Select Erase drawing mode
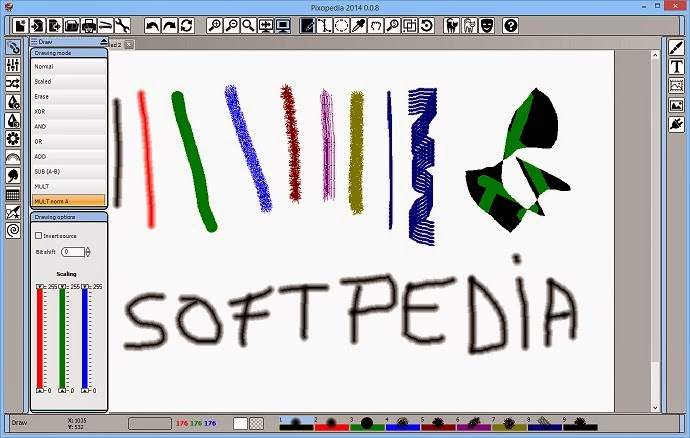Image resolution: width=690 pixels, height=438 pixels. point(69,96)
